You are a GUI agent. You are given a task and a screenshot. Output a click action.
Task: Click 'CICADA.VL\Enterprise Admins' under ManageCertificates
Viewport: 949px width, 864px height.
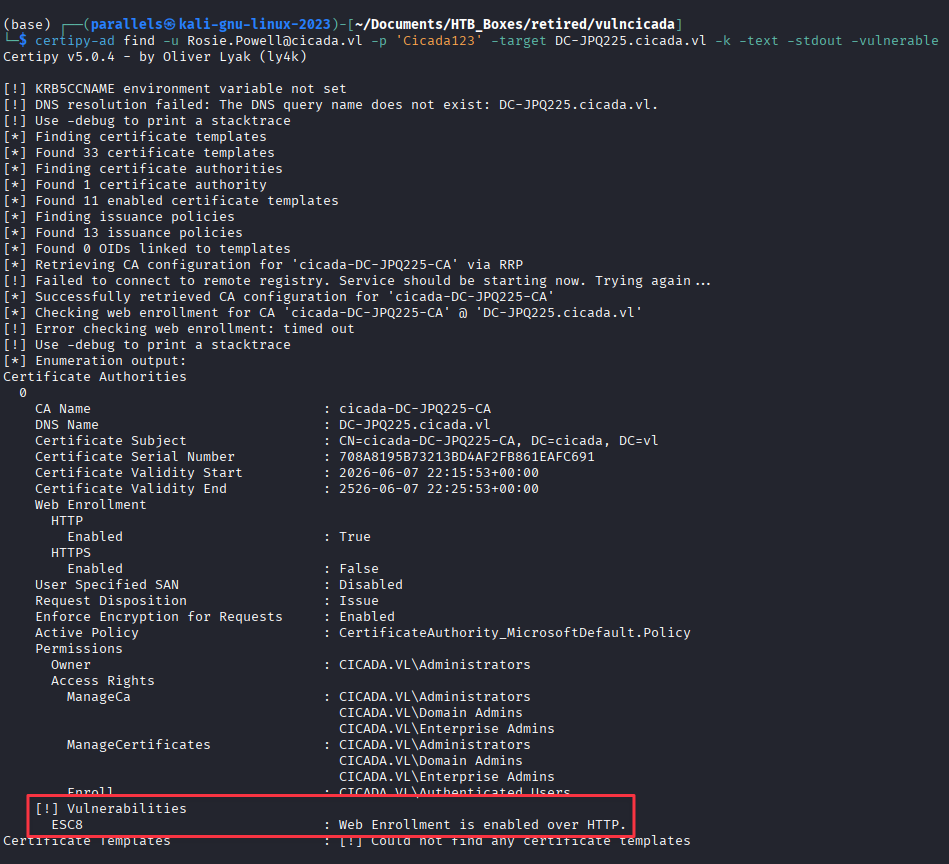pos(447,777)
